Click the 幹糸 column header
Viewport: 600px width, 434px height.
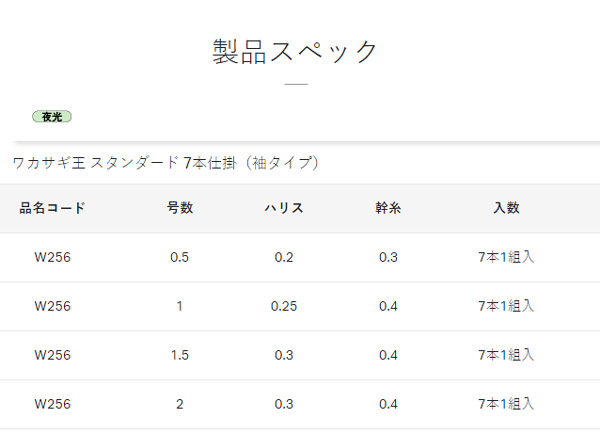pos(388,208)
